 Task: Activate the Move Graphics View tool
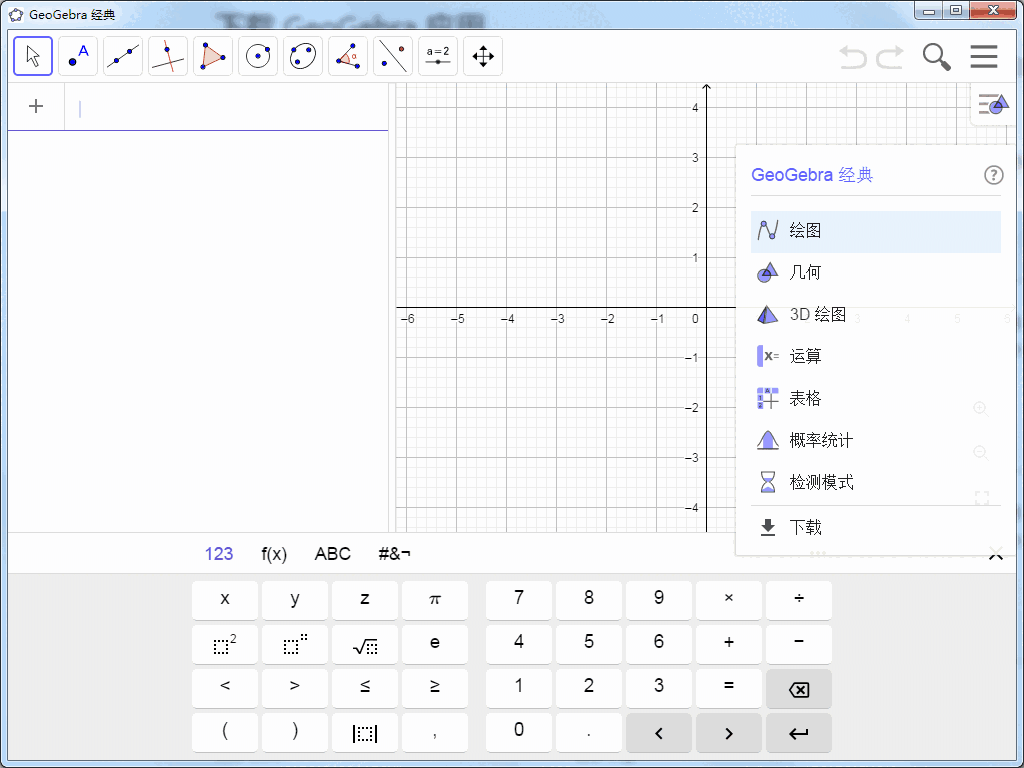pos(482,56)
